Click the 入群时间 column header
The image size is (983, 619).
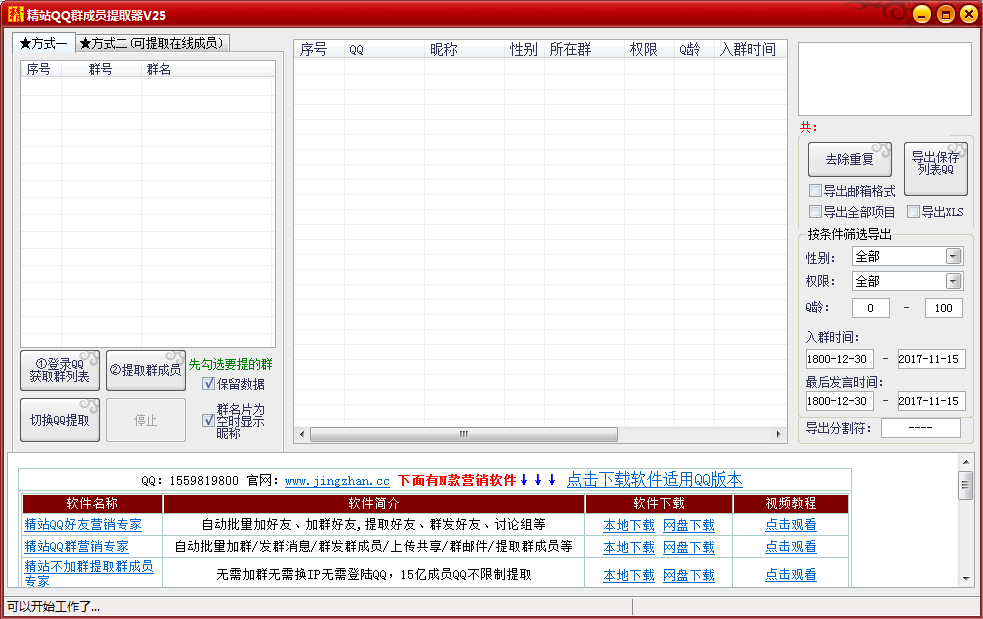(750, 49)
